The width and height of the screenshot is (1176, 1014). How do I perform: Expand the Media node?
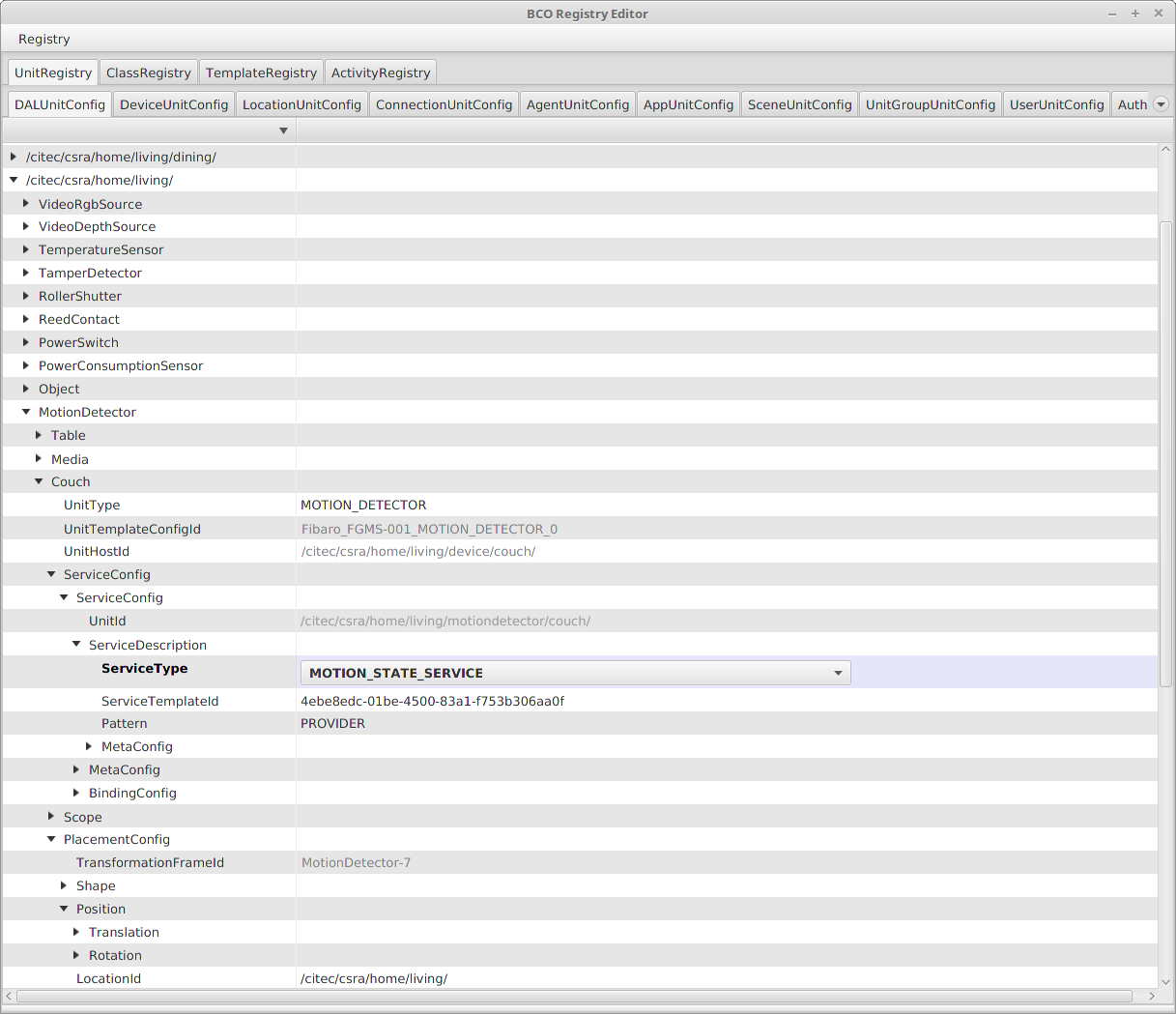(39, 458)
